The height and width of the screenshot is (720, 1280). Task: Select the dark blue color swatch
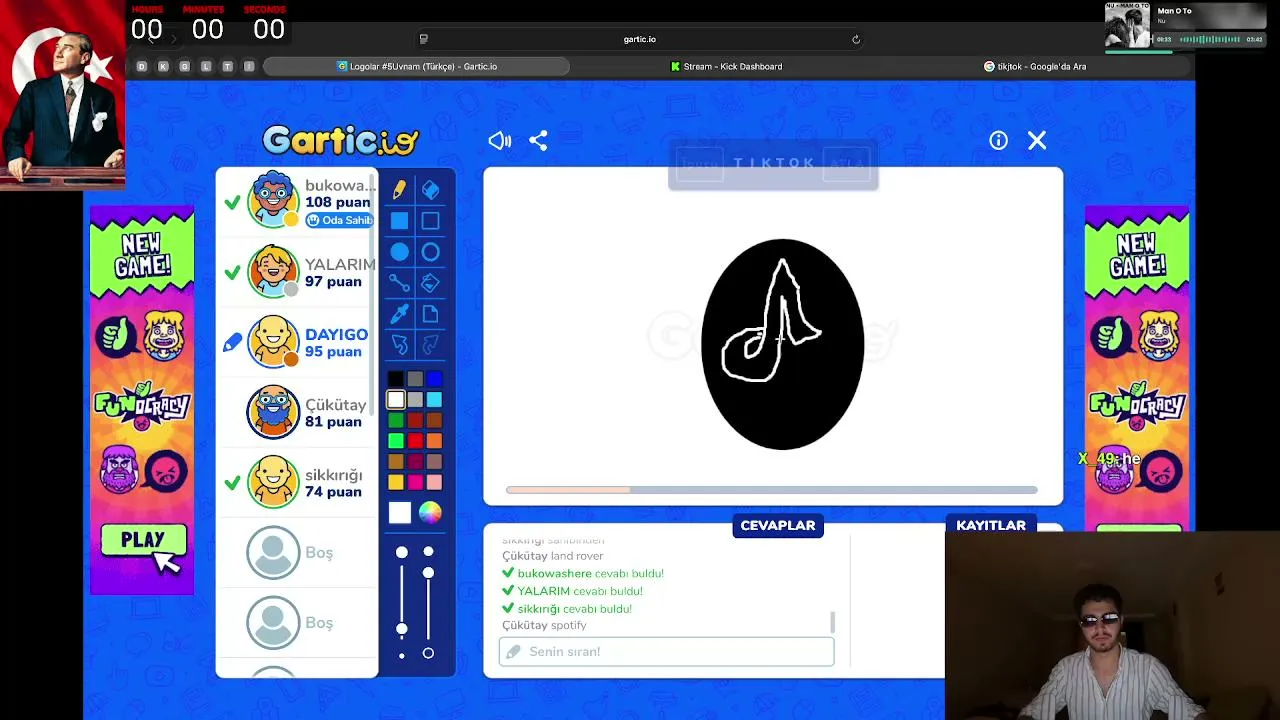pyautogui.click(x=434, y=379)
